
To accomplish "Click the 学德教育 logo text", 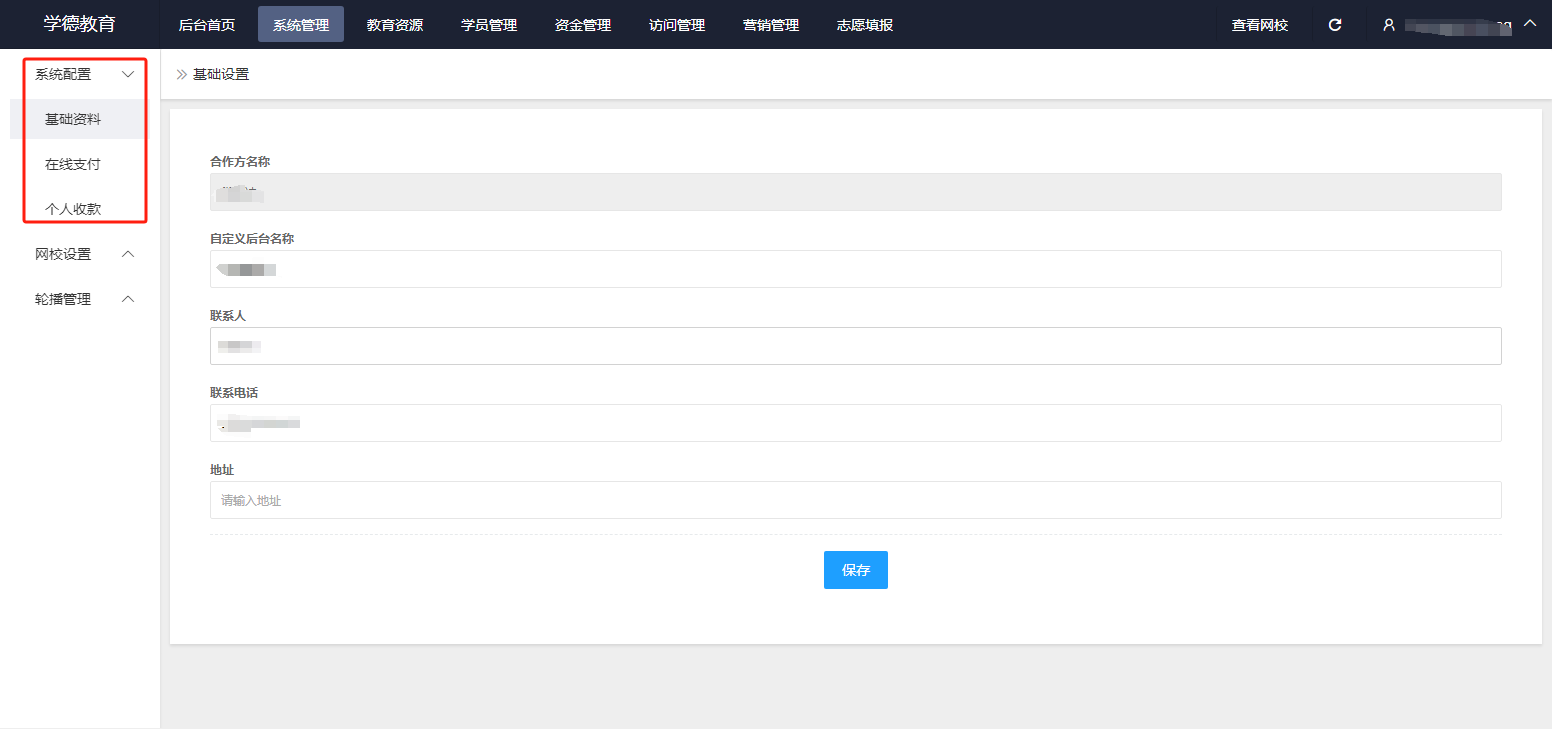I will [x=80, y=24].
